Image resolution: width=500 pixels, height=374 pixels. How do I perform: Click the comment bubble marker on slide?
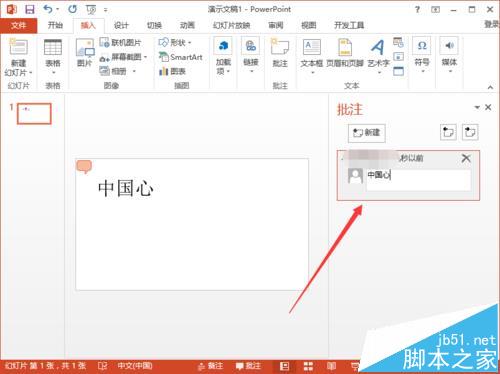[84, 167]
